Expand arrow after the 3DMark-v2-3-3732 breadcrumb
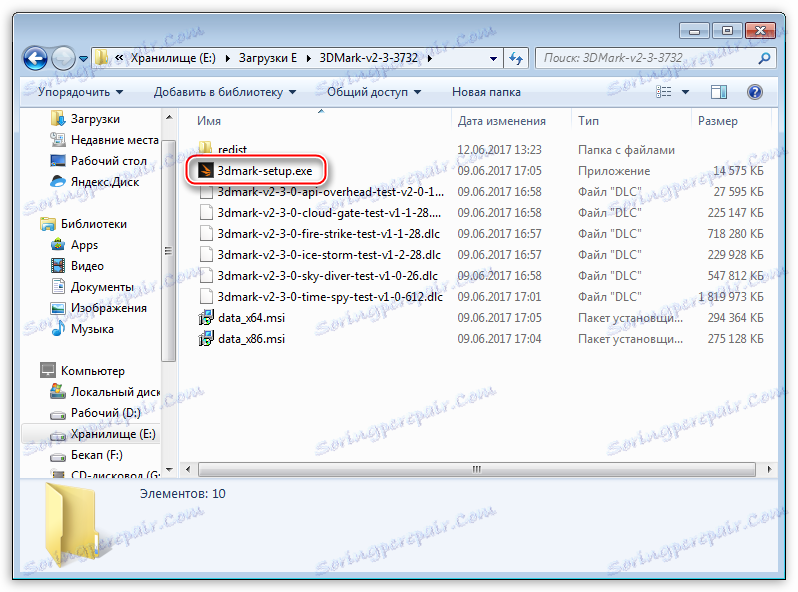This screenshot has width=798, height=592. click(430, 59)
